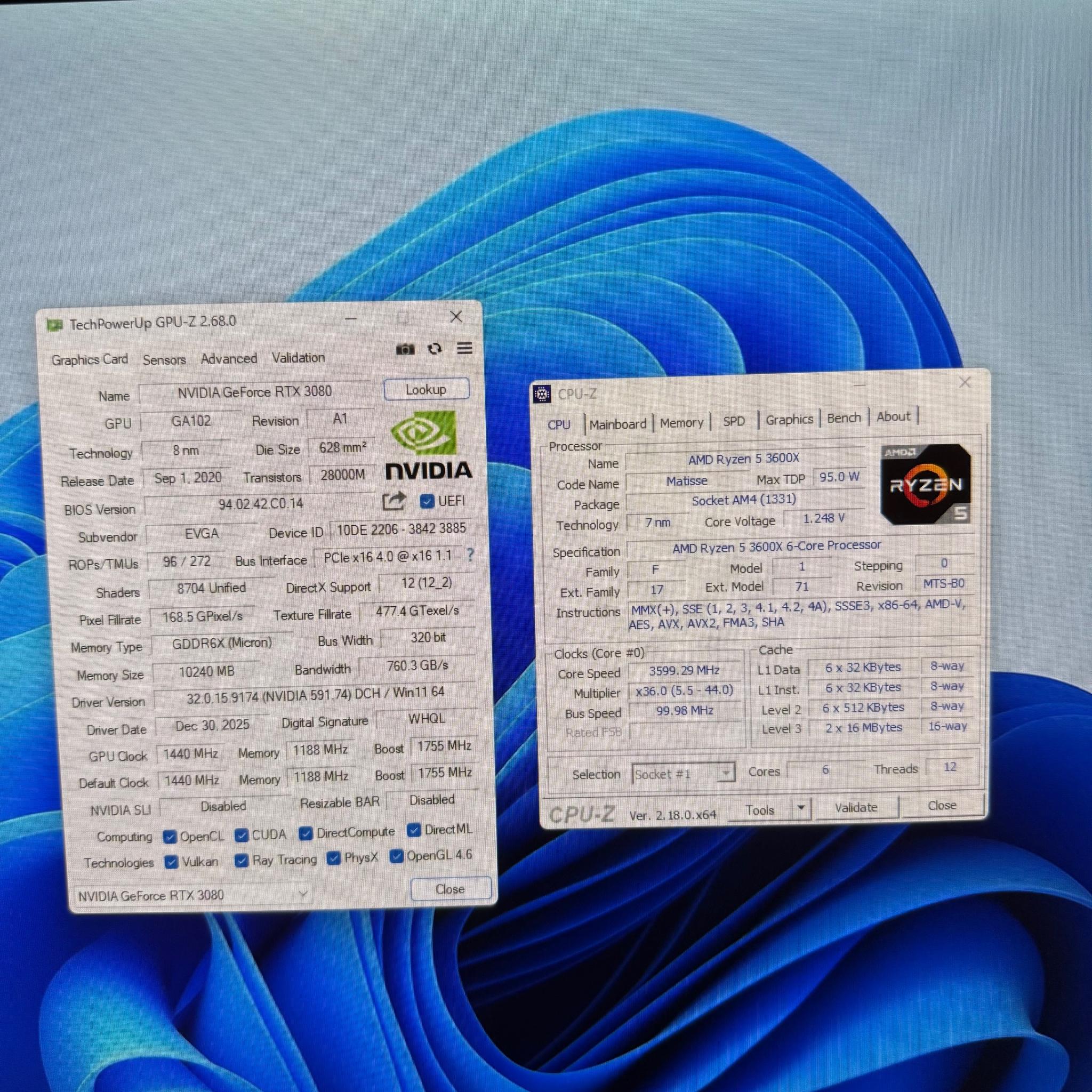Image resolution: width=1092 pixels, height=1092 pixels.
Task: Click the GPU-Z refresh icon
Action: pos(435,349)
